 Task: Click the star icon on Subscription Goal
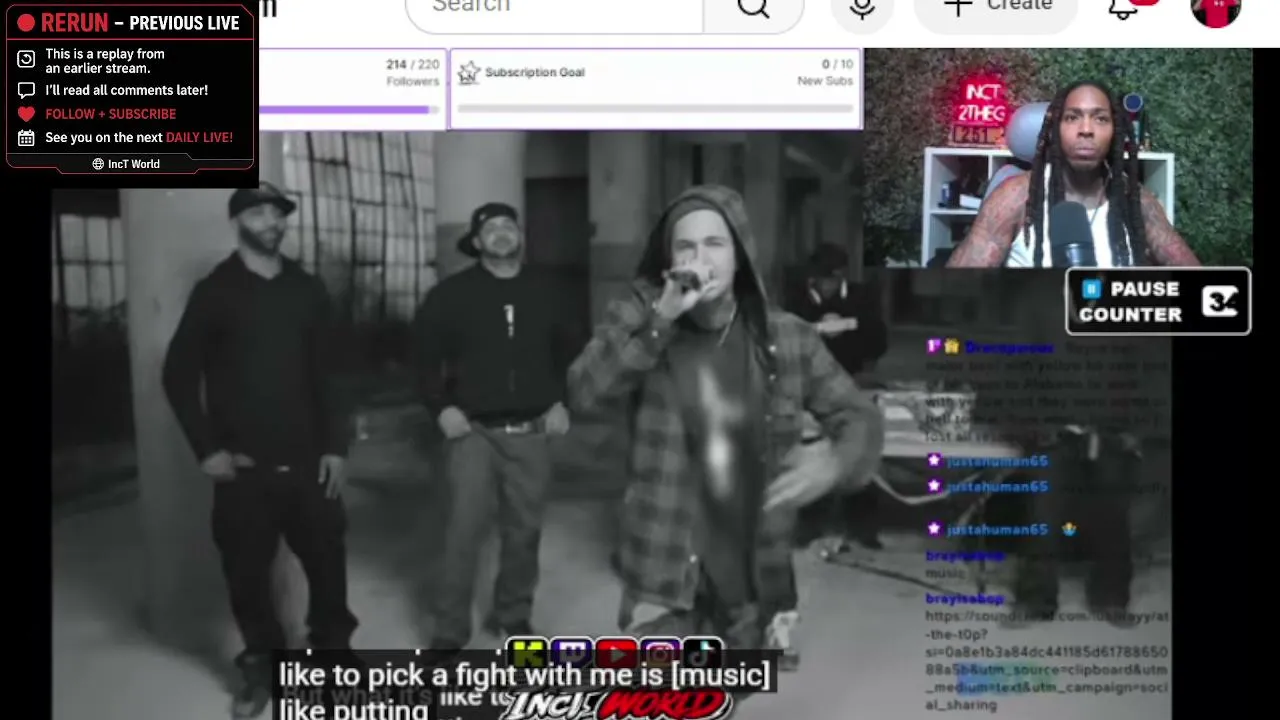tap(468, 72)
